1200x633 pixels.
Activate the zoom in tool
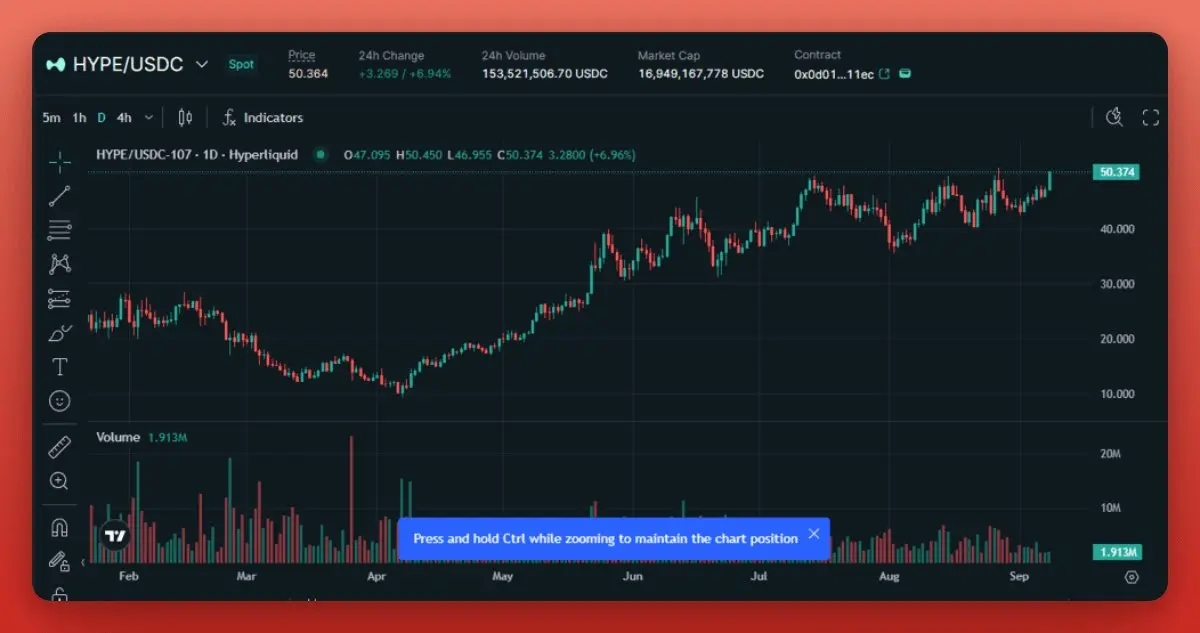pos(60,481)
